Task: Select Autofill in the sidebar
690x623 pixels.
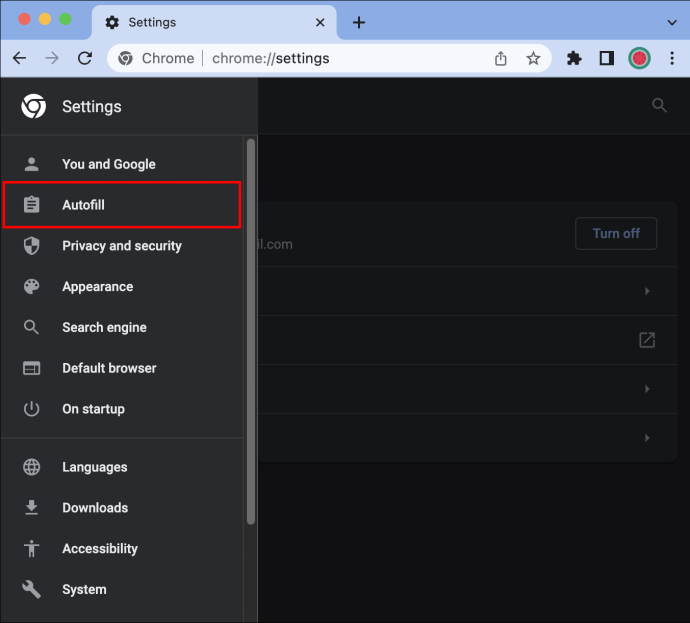Action: coord(122,205)
